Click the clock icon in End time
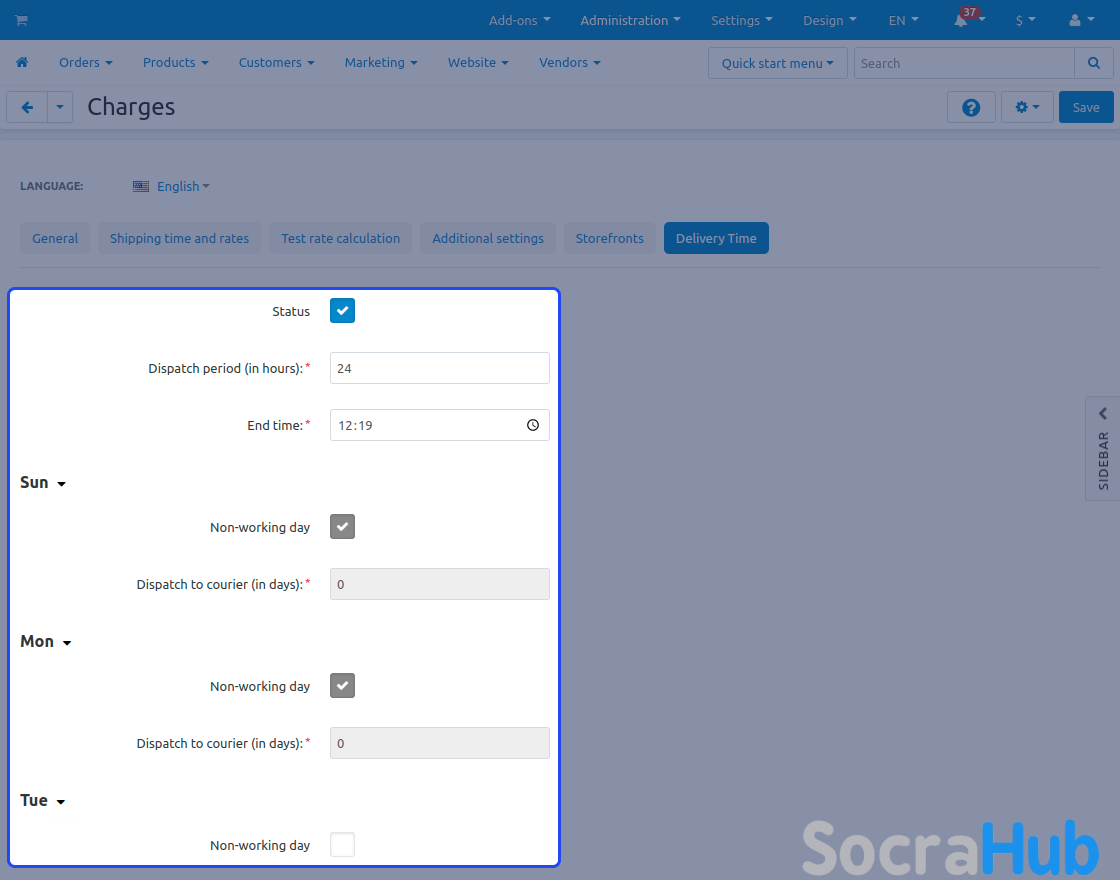The width and height of the screenshot is (1120, 880). tap(533, 425)
